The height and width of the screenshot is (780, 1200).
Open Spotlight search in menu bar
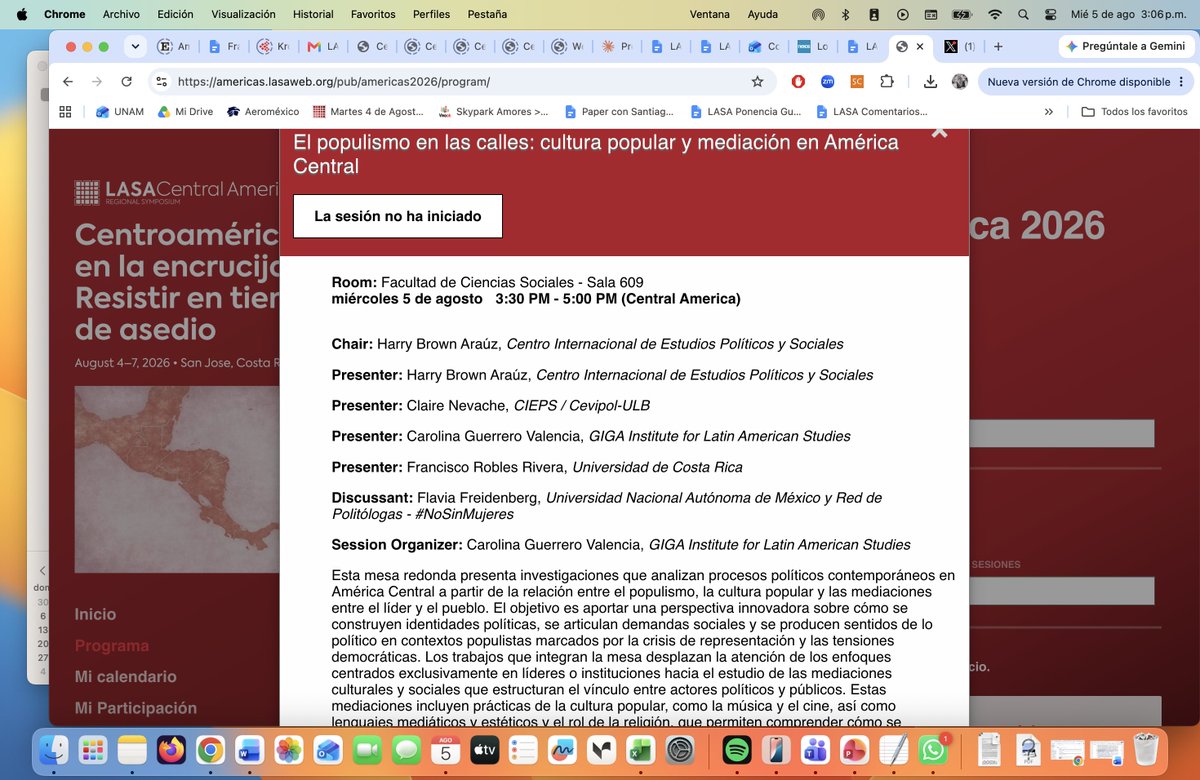1022,14
